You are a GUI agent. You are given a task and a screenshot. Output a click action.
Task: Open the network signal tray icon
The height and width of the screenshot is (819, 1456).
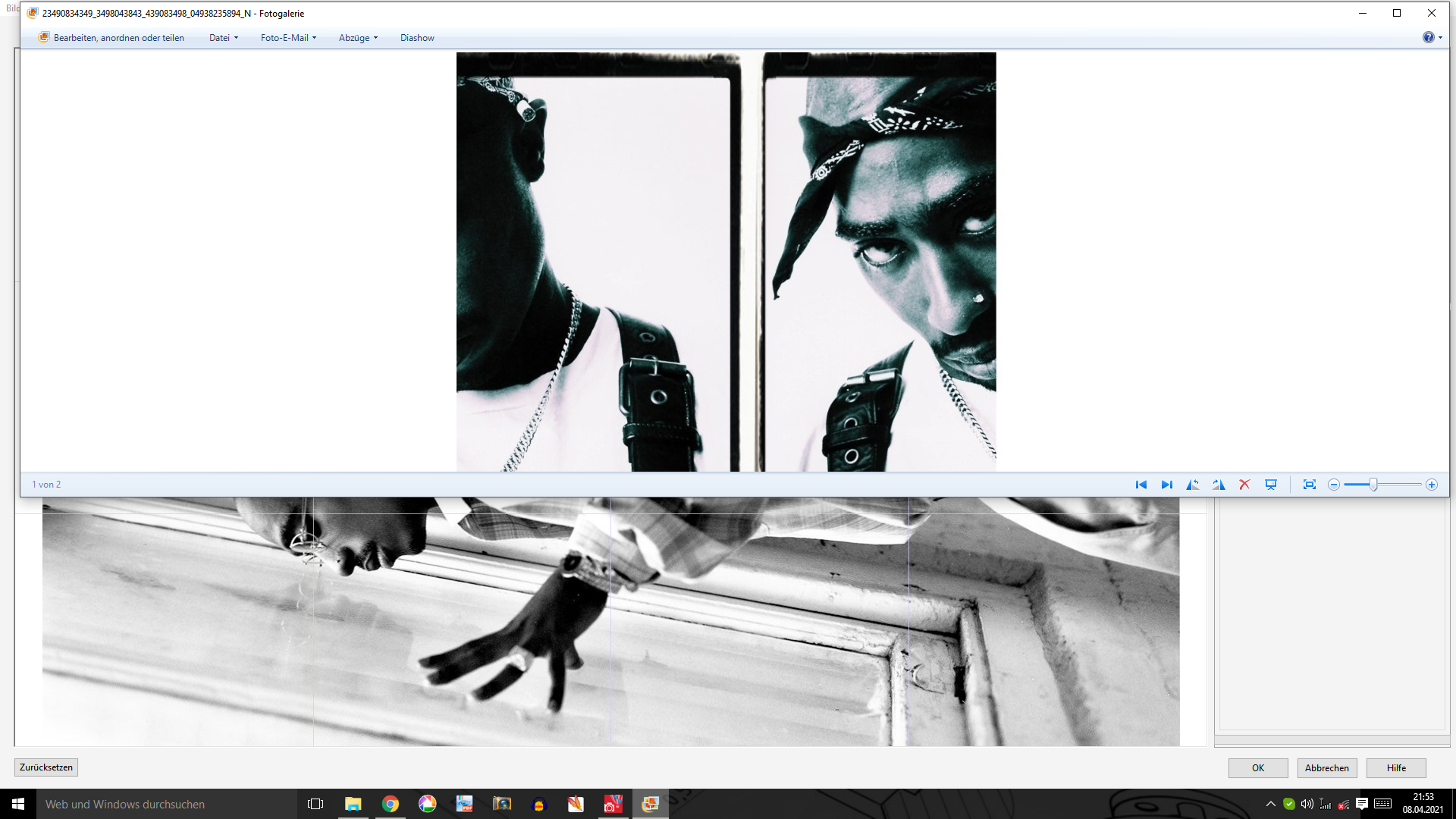(1326, 804)
